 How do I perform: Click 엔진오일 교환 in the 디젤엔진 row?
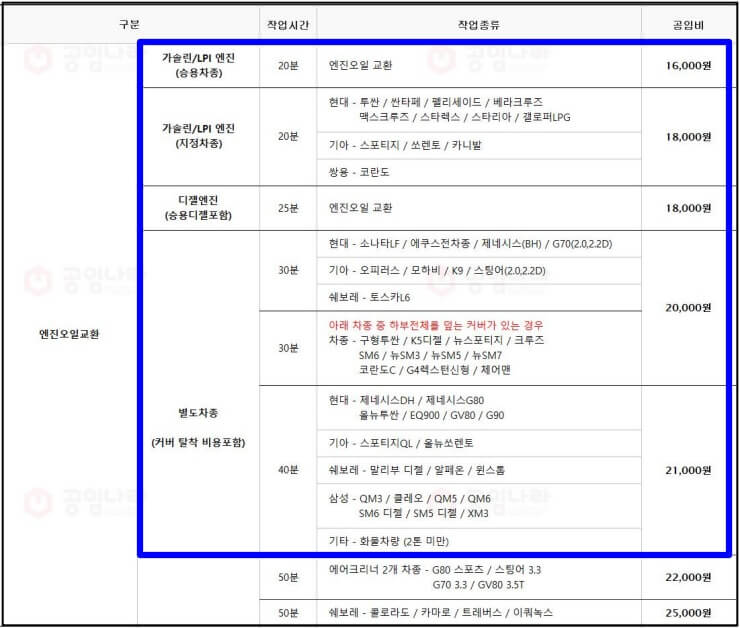[x=361, y=208]
